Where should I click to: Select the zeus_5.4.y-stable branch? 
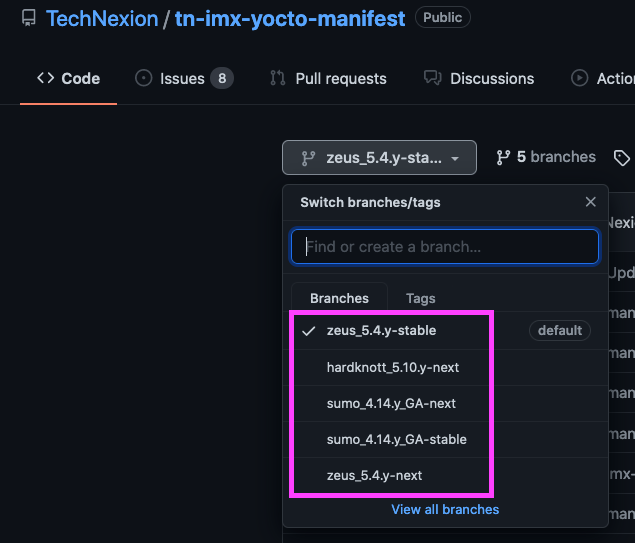point(445,330)
